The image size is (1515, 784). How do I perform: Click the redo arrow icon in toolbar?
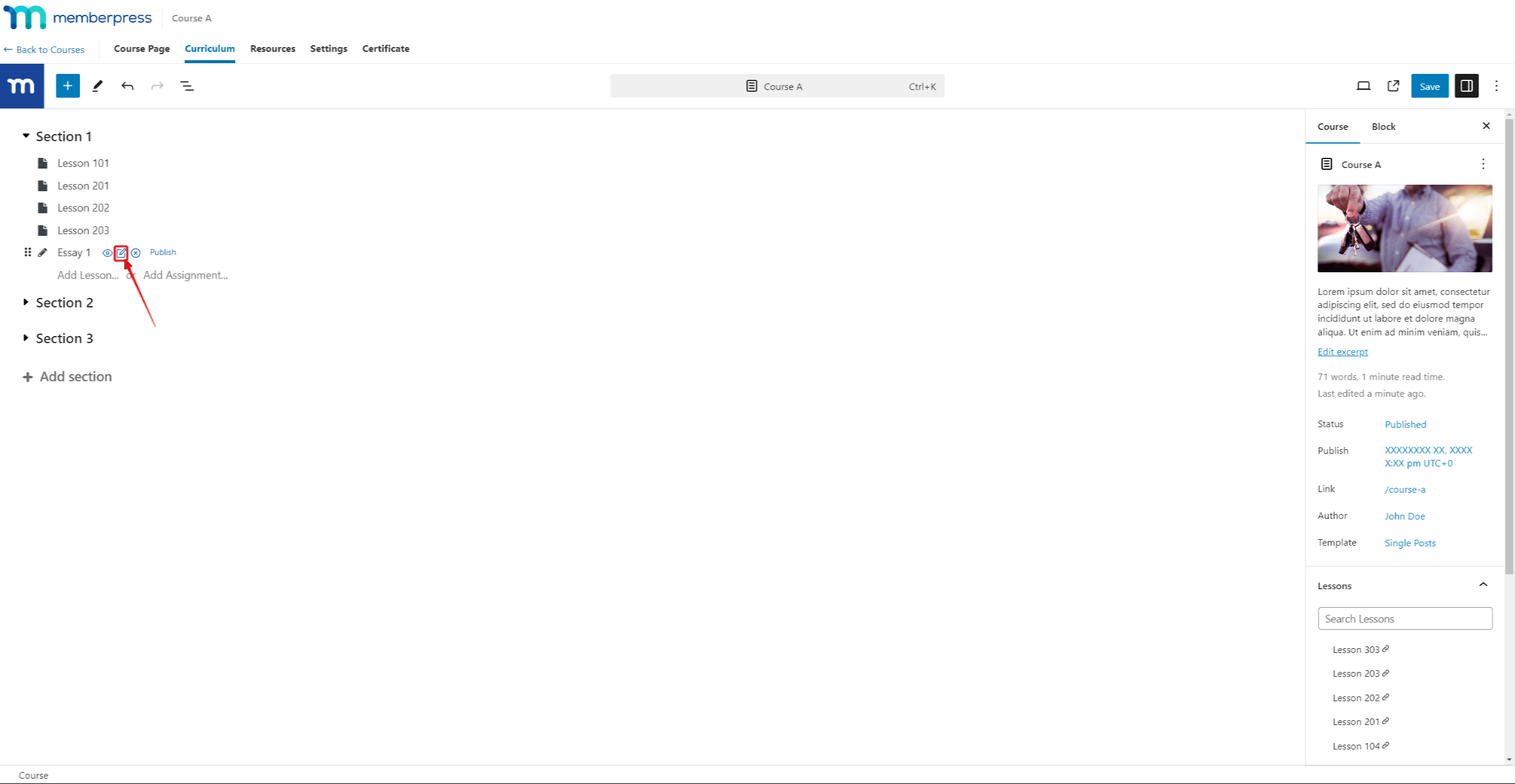(x=157, y=86)
